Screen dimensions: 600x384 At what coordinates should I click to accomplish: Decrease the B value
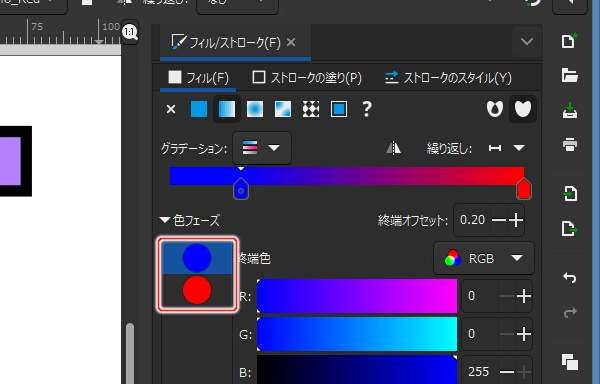(507, 371)
